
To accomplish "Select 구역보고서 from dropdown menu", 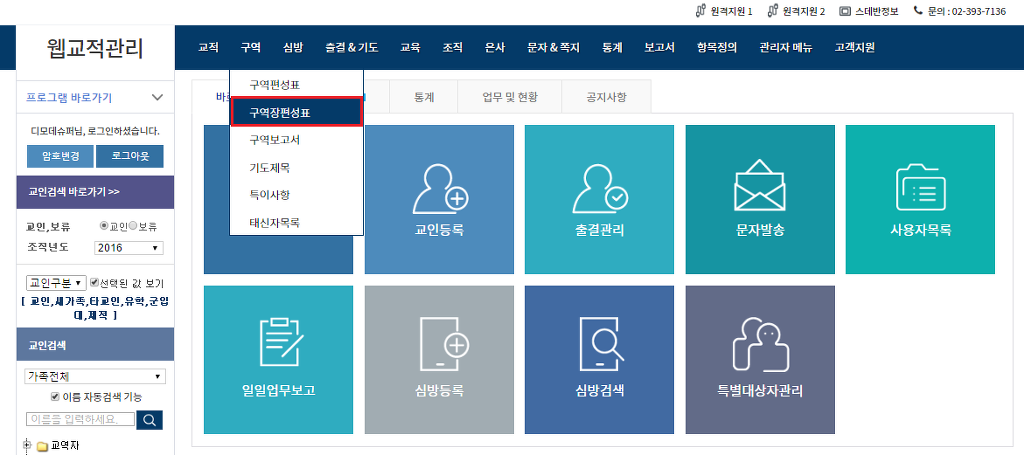I will [x=297, y=140].
